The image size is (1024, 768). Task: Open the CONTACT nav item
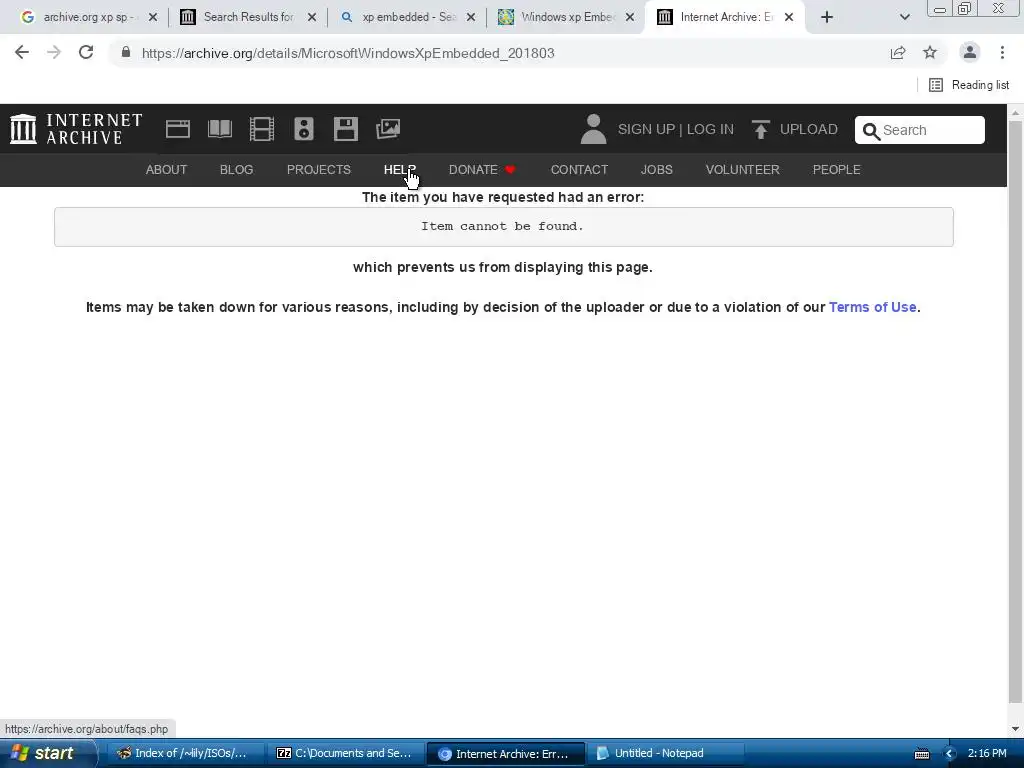coord(579,170)
